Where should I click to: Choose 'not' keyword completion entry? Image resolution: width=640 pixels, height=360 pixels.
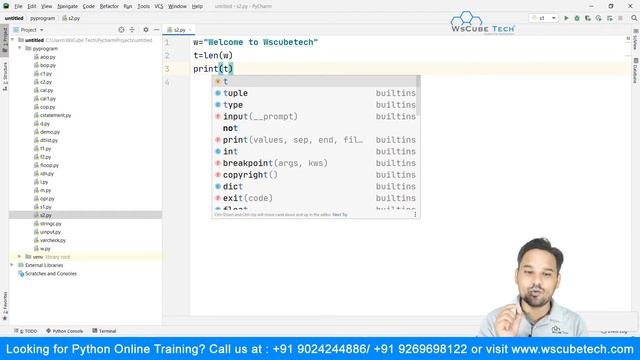315,128
